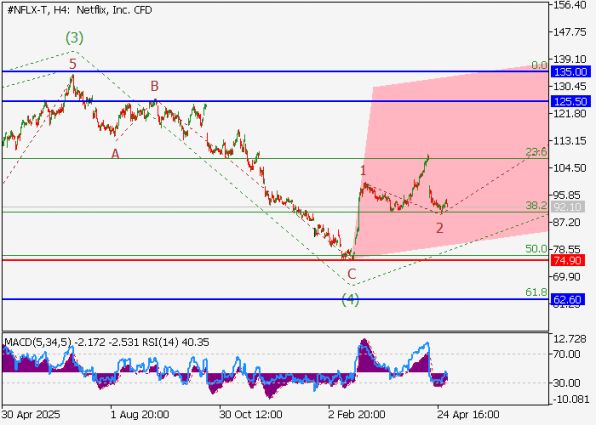Click wave label 1 in the pink zone
This screenshot has width=596, height=425.
363,171
